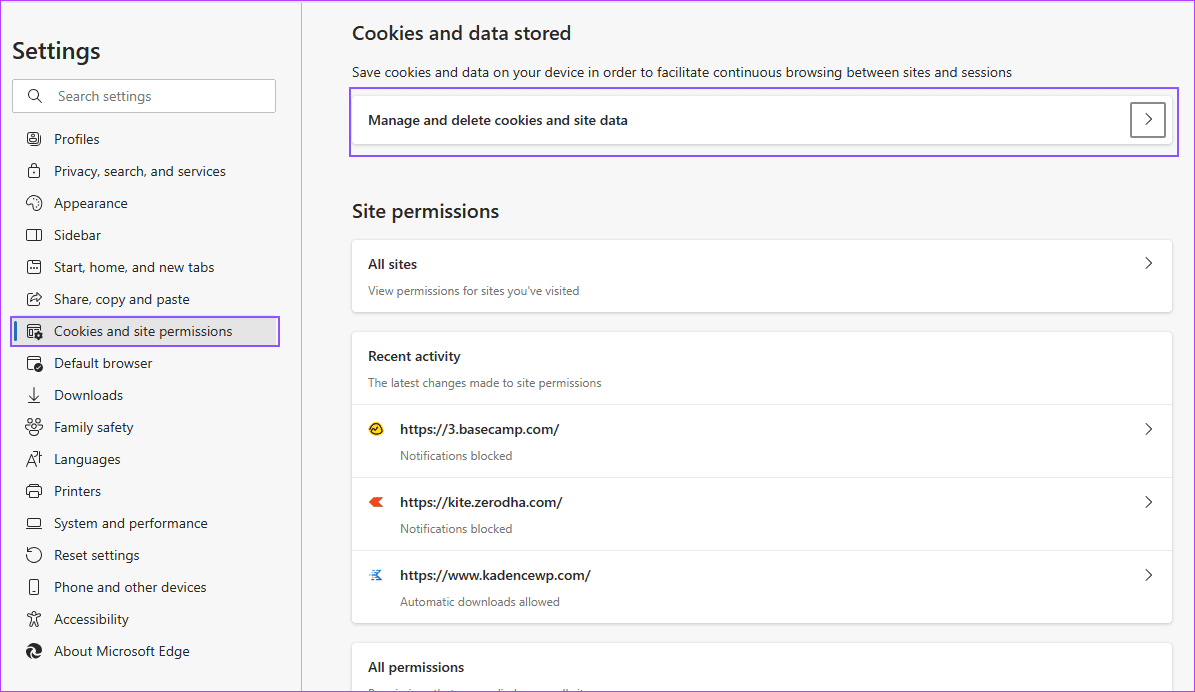Open All sites permissions via its chevron

click(x=1148, y=264)
